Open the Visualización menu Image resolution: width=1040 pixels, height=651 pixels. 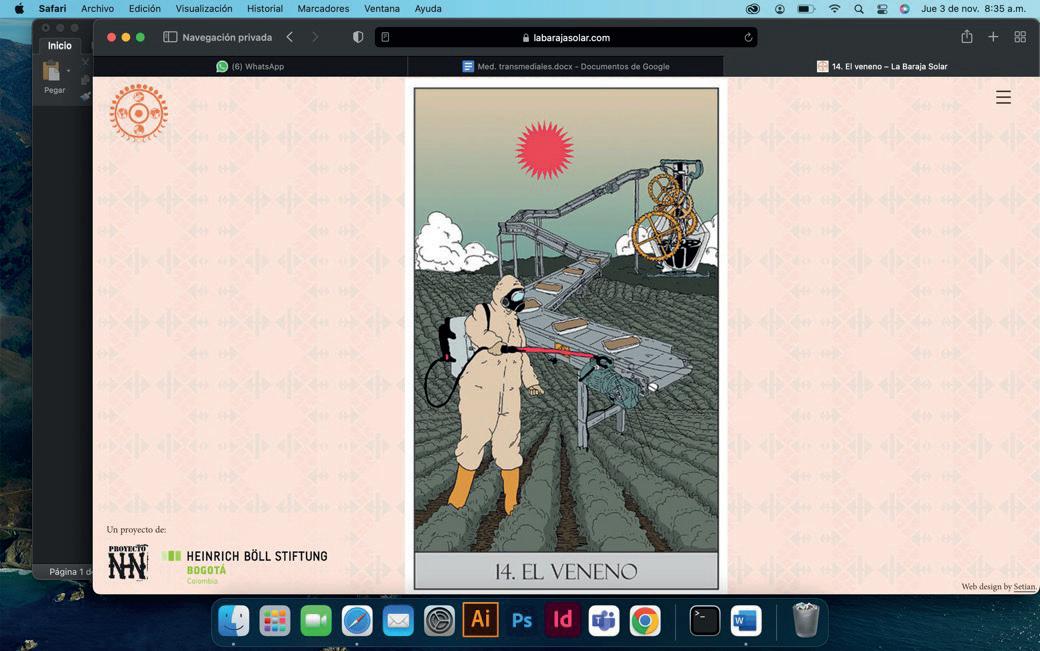tap(204, 9)
